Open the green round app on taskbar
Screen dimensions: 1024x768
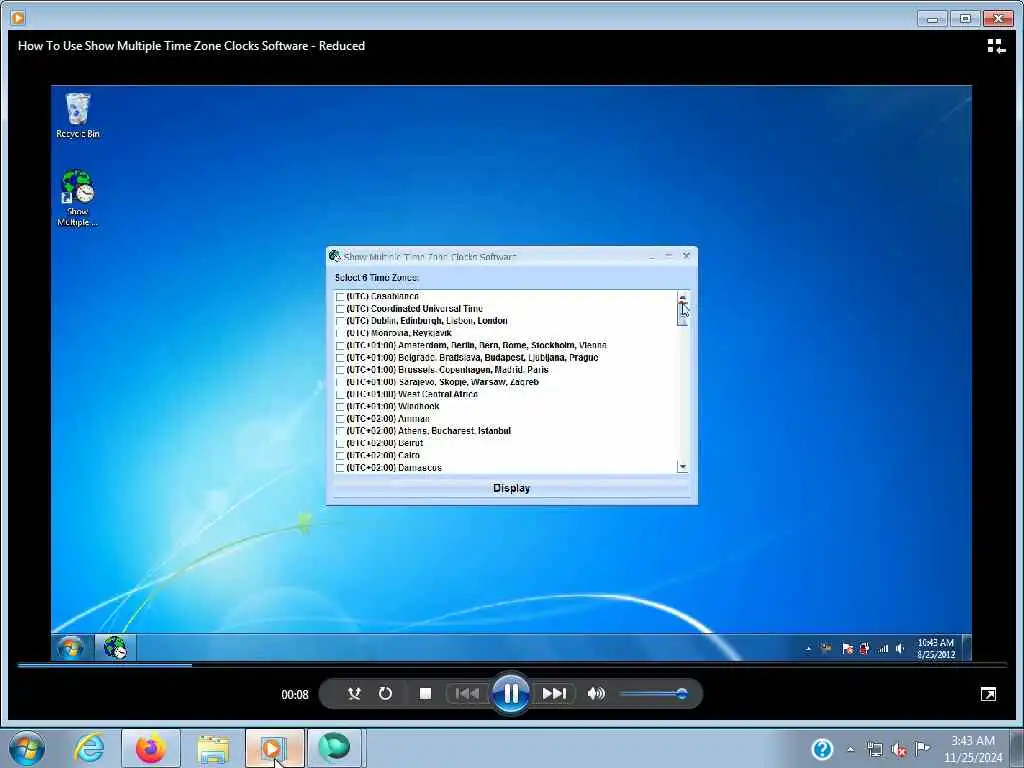point(334,748)
